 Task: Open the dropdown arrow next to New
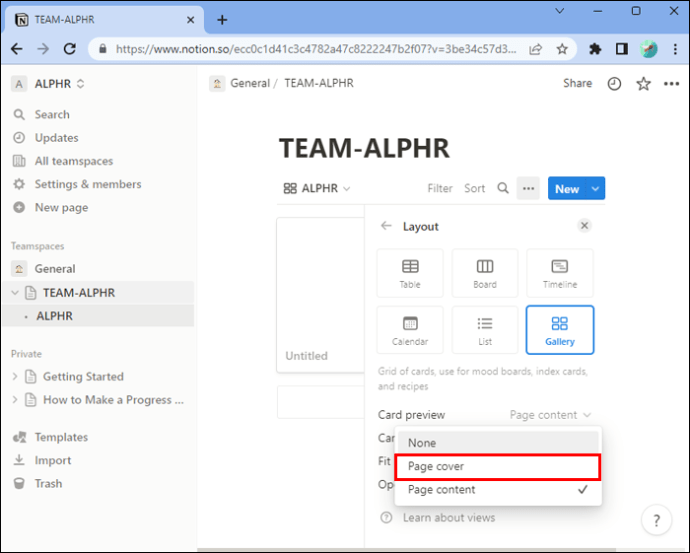[595, 189]
